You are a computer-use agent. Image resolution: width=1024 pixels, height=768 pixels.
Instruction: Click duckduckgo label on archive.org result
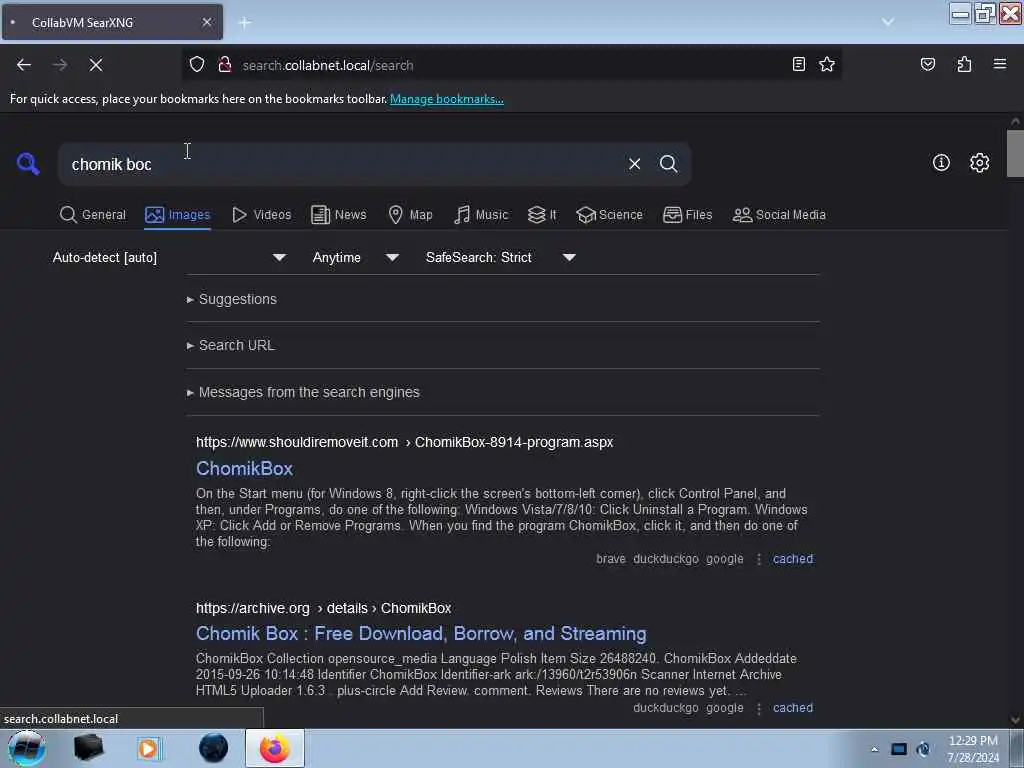665,708
